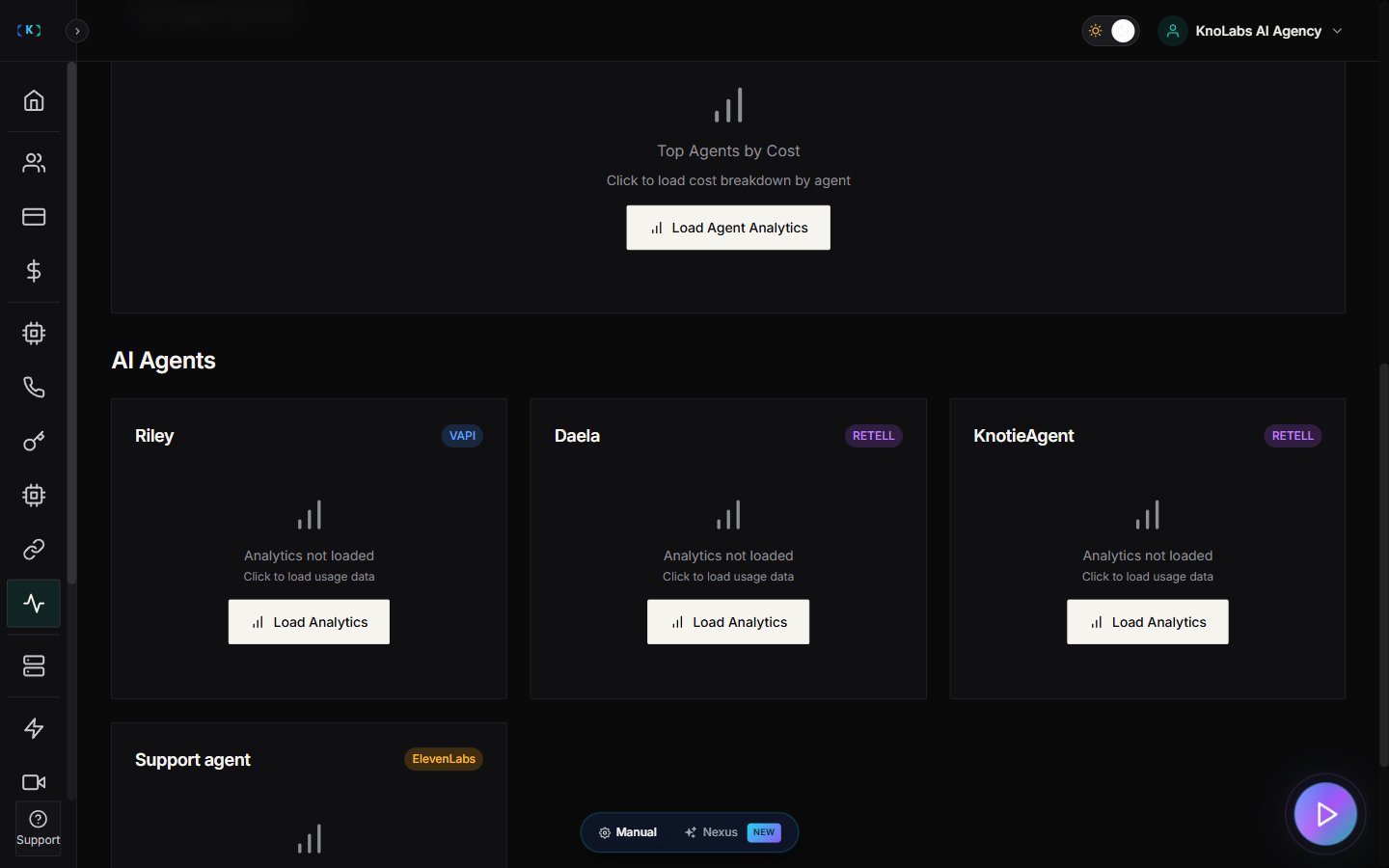Click the green user avatar icon
The height and width of the screenshot is (868, 1389).
point(1173,31)
